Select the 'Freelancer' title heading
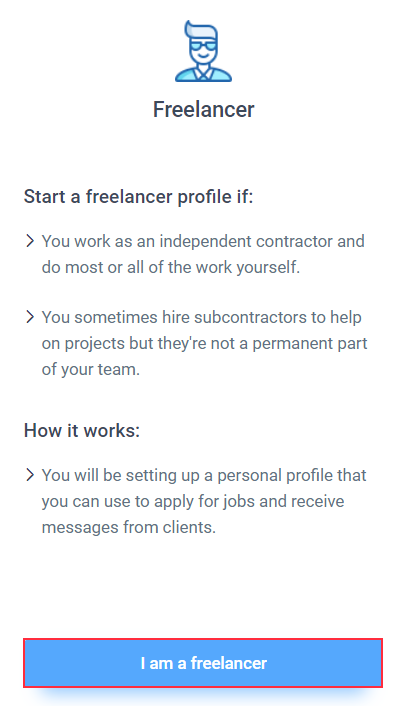 [203, 110]
